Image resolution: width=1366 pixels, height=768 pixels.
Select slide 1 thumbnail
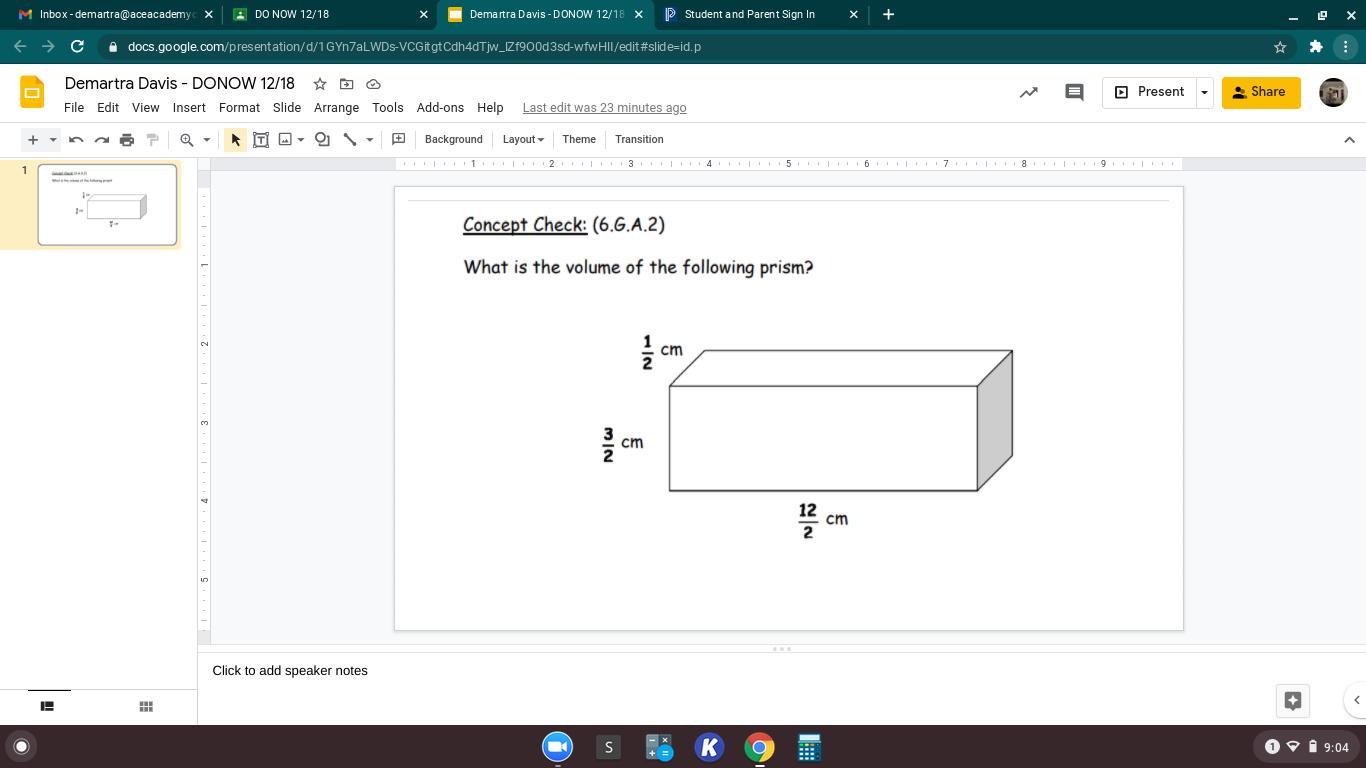[x=107, y=205]
